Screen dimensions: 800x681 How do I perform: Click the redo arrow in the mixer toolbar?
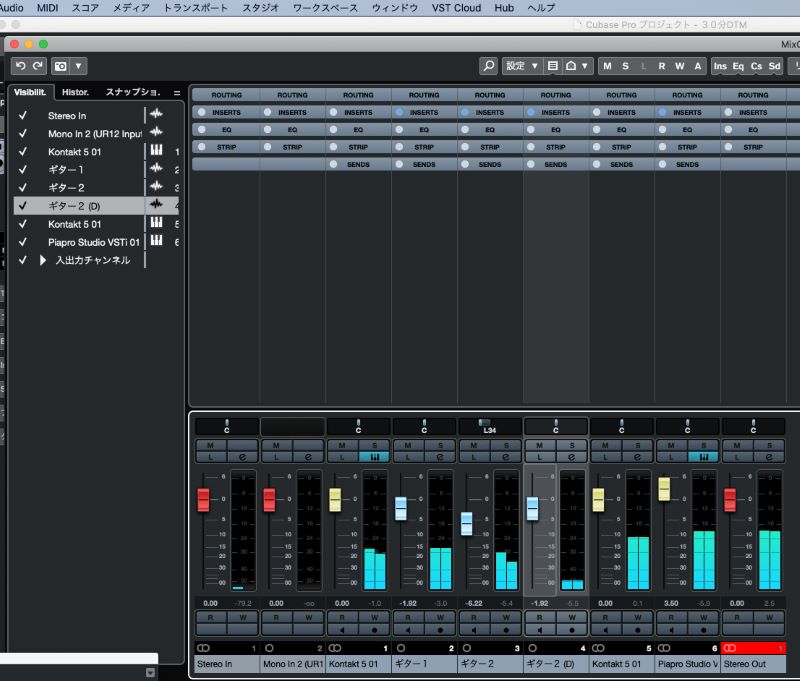click(38, 66)
